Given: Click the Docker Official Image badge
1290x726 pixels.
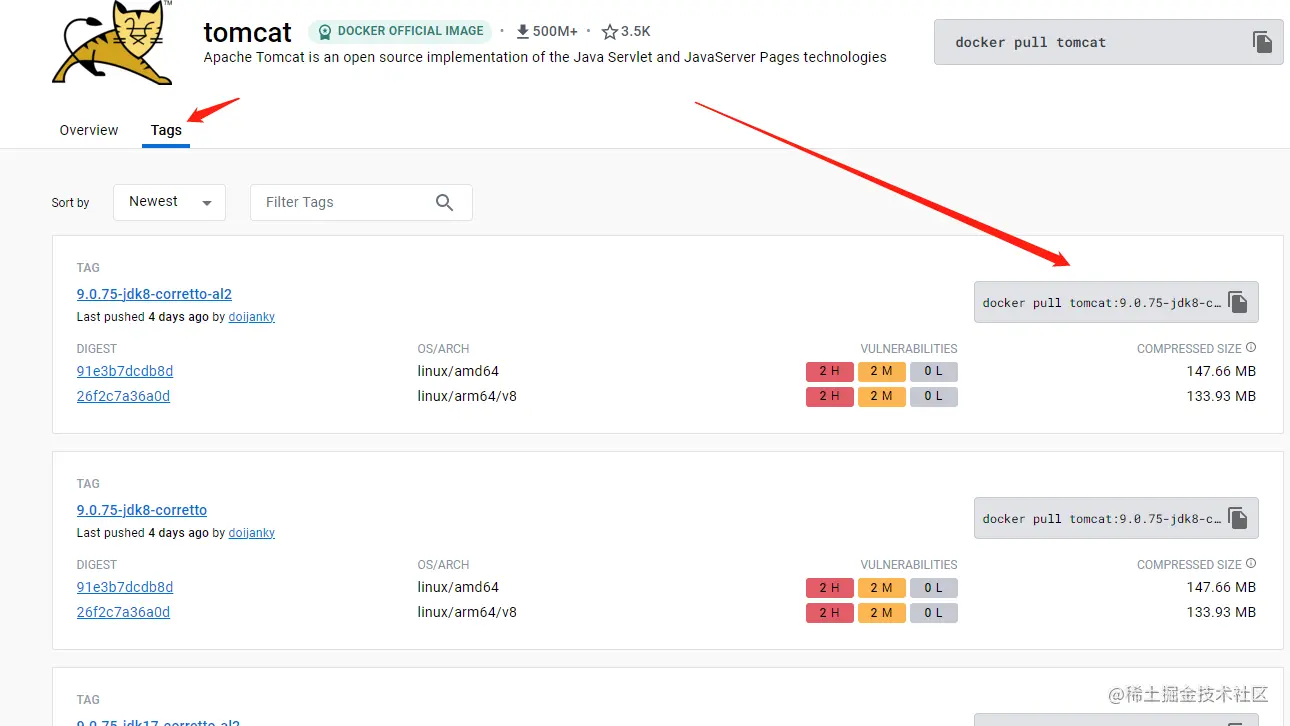Looking at the screenshot, I should 400,31.
